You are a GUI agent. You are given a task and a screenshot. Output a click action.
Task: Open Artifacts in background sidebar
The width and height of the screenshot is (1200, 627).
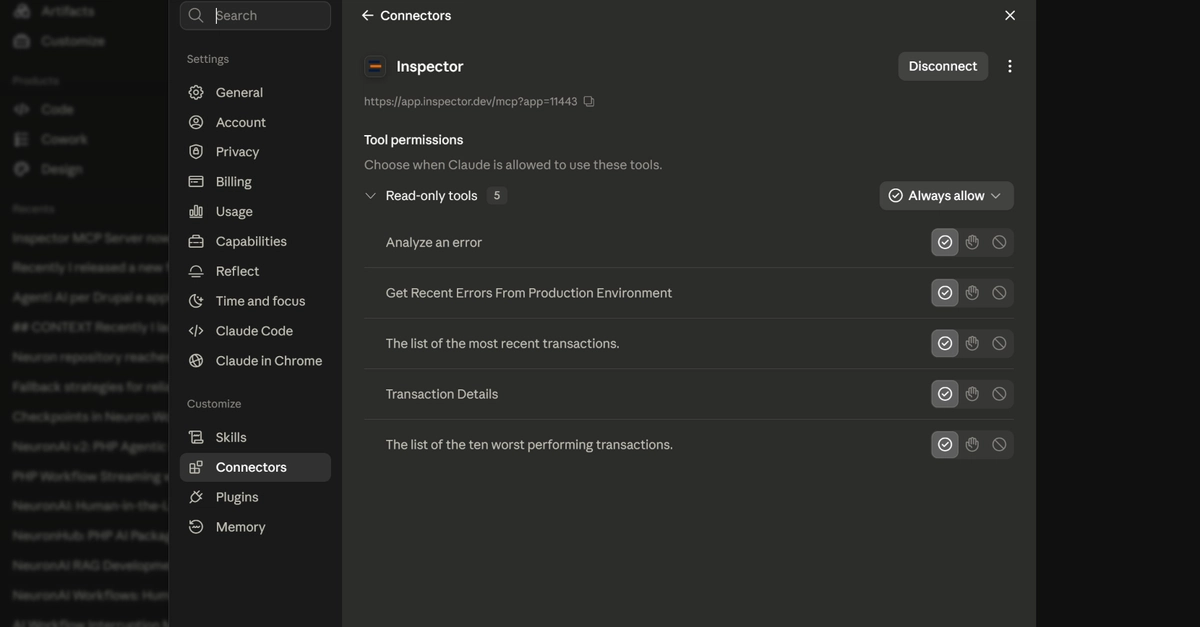(x=57, y=11)
